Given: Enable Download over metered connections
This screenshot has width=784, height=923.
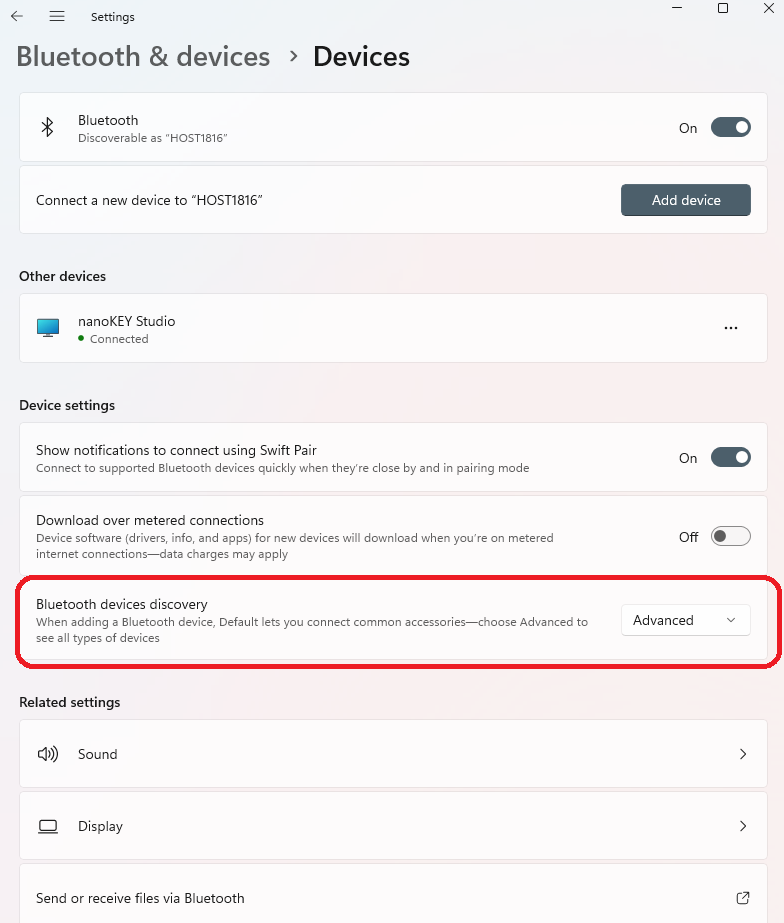Looking at the screenshot, I should (x=730, y=536).
